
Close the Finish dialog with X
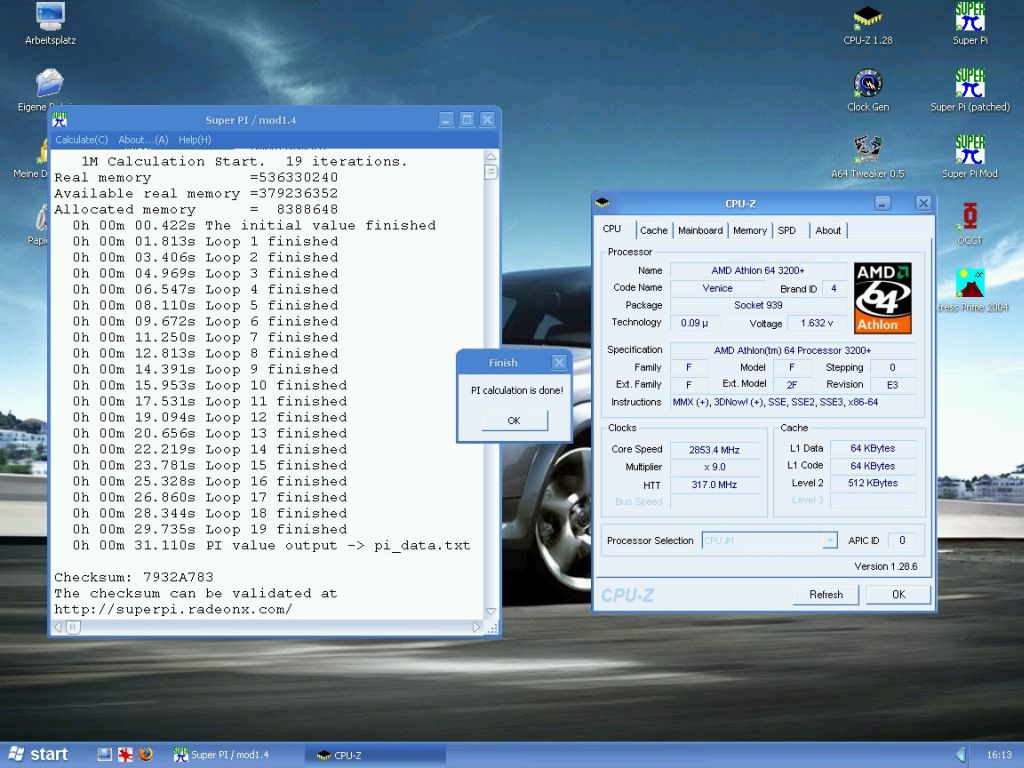[559, 362]
